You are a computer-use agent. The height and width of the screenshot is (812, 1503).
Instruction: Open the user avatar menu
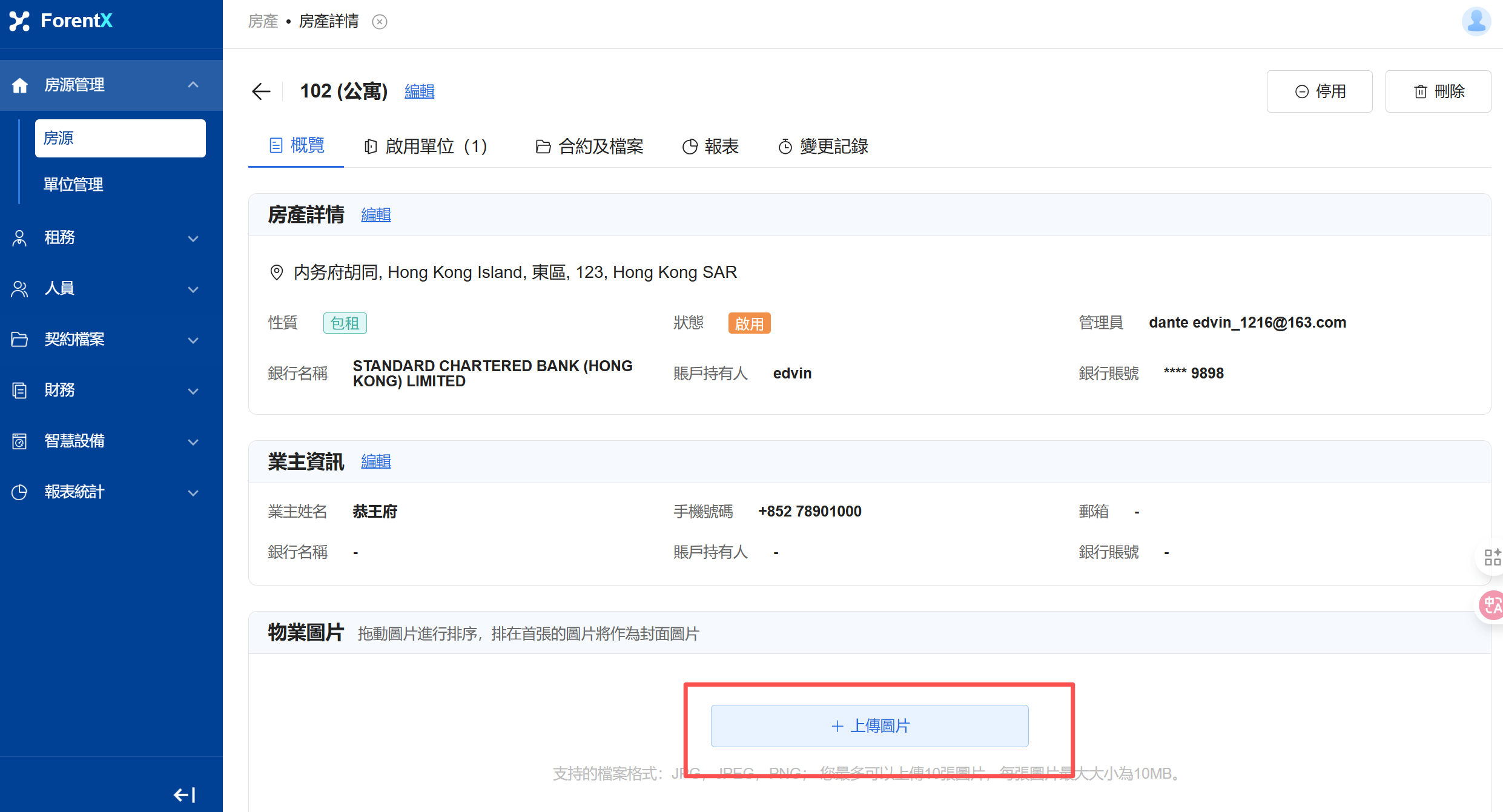pos(1476,22)
